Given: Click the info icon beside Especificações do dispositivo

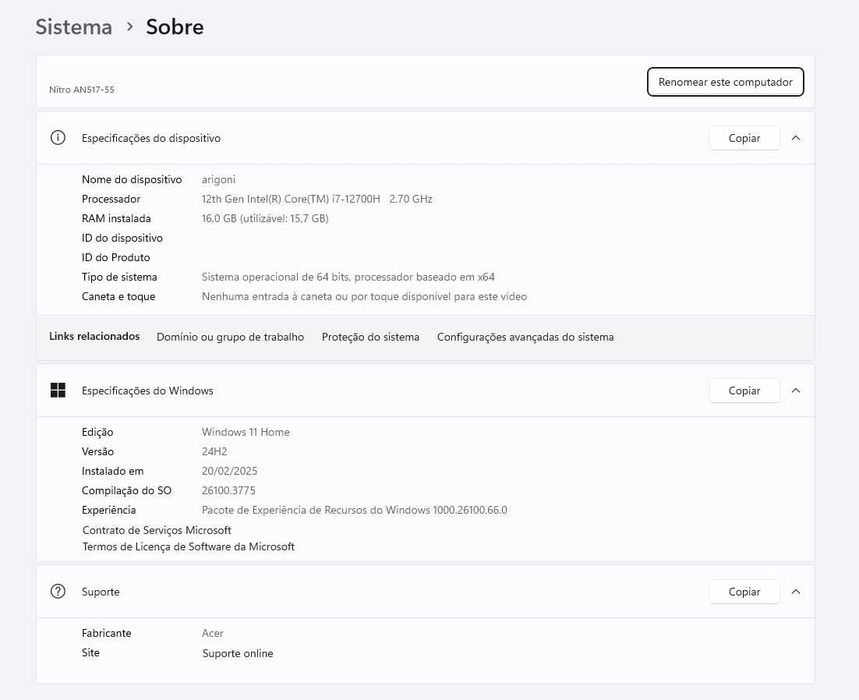Looking at the screenshot, I should (58, 137).
